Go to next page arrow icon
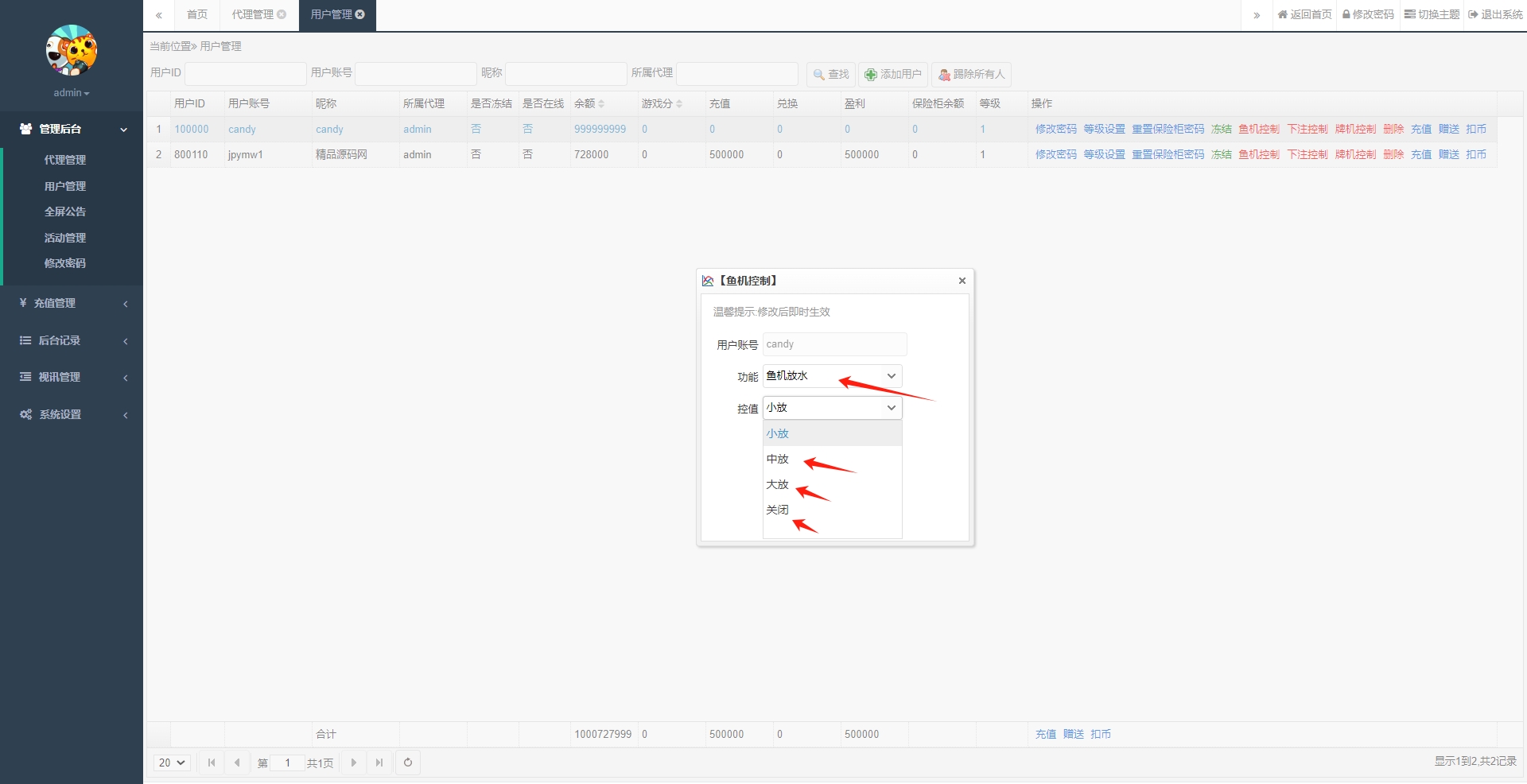 tap(354, 763)
